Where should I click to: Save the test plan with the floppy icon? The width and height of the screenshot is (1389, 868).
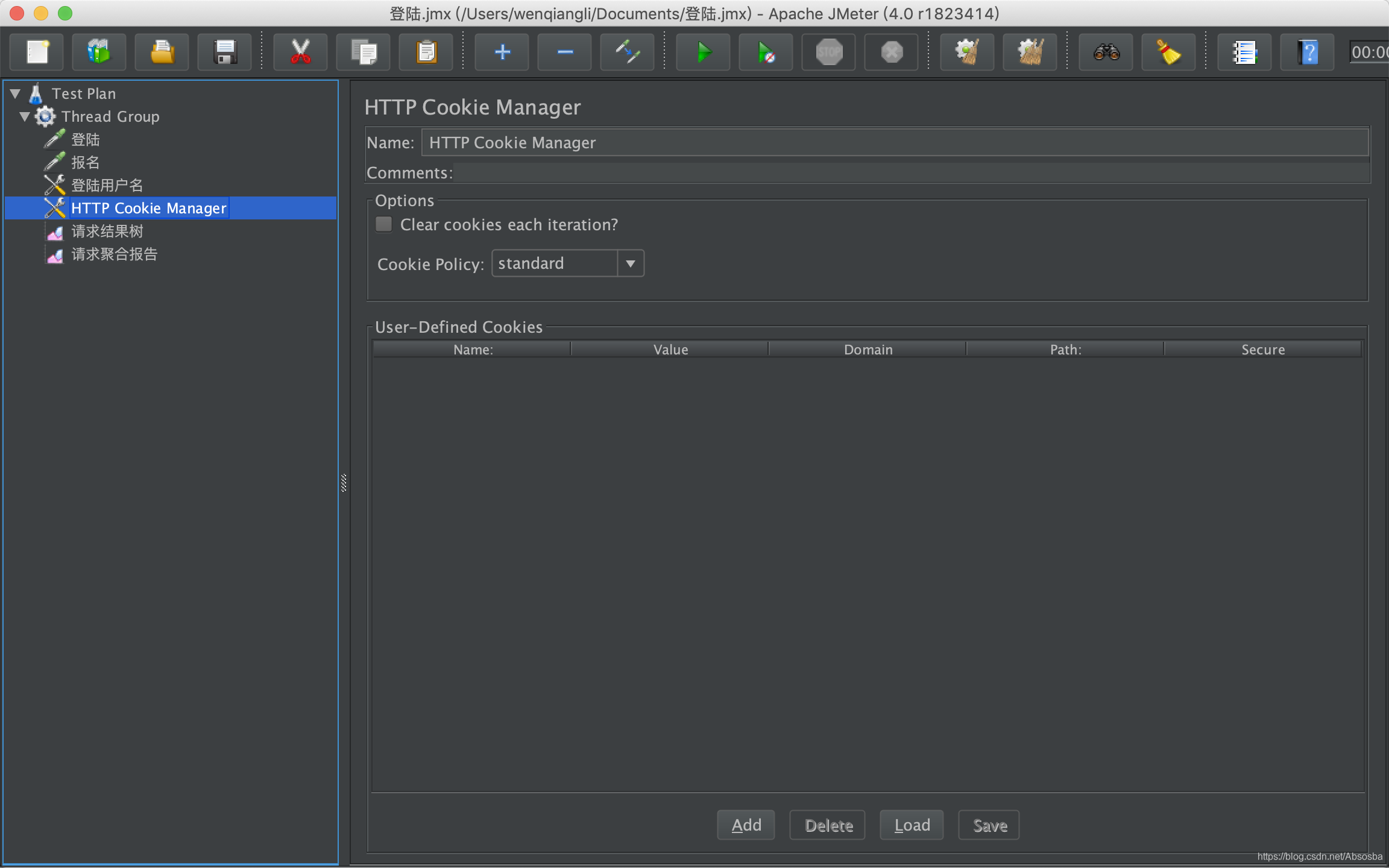[x=224, y=52]
